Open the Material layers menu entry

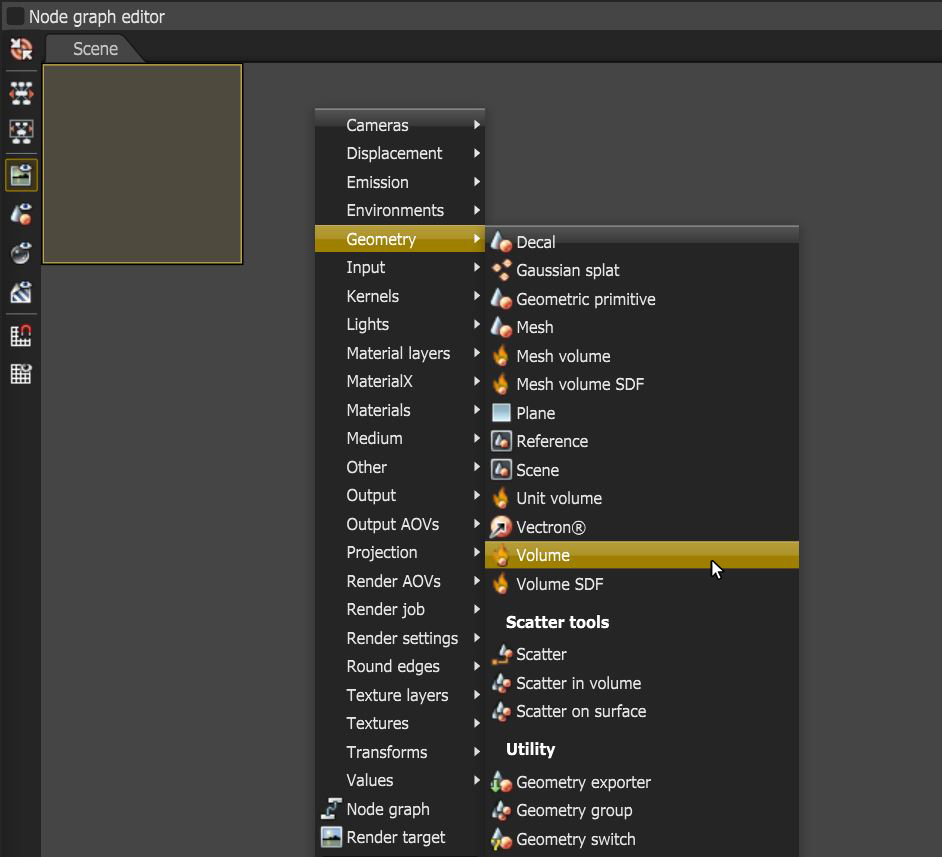coord(400,353)
